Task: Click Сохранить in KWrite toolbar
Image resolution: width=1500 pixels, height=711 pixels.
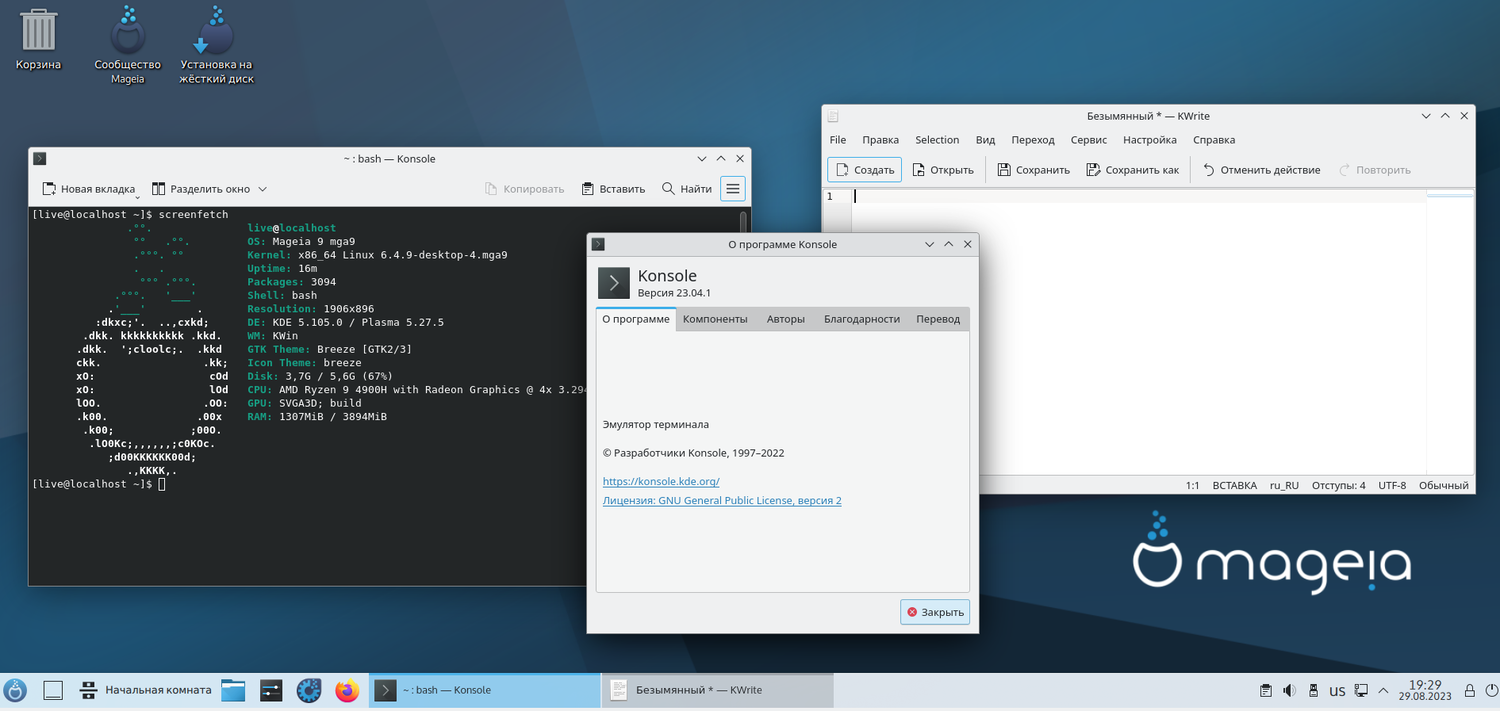Action: coord(1033,170)
